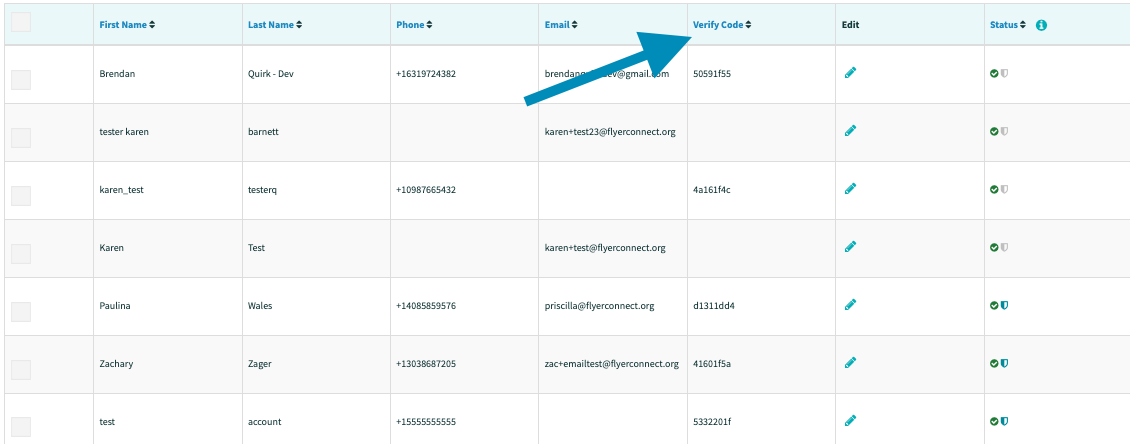The width and height of the screenshot is (1130, 444).
Task: Click verify code 5332201f
Action: coord(712,421)
